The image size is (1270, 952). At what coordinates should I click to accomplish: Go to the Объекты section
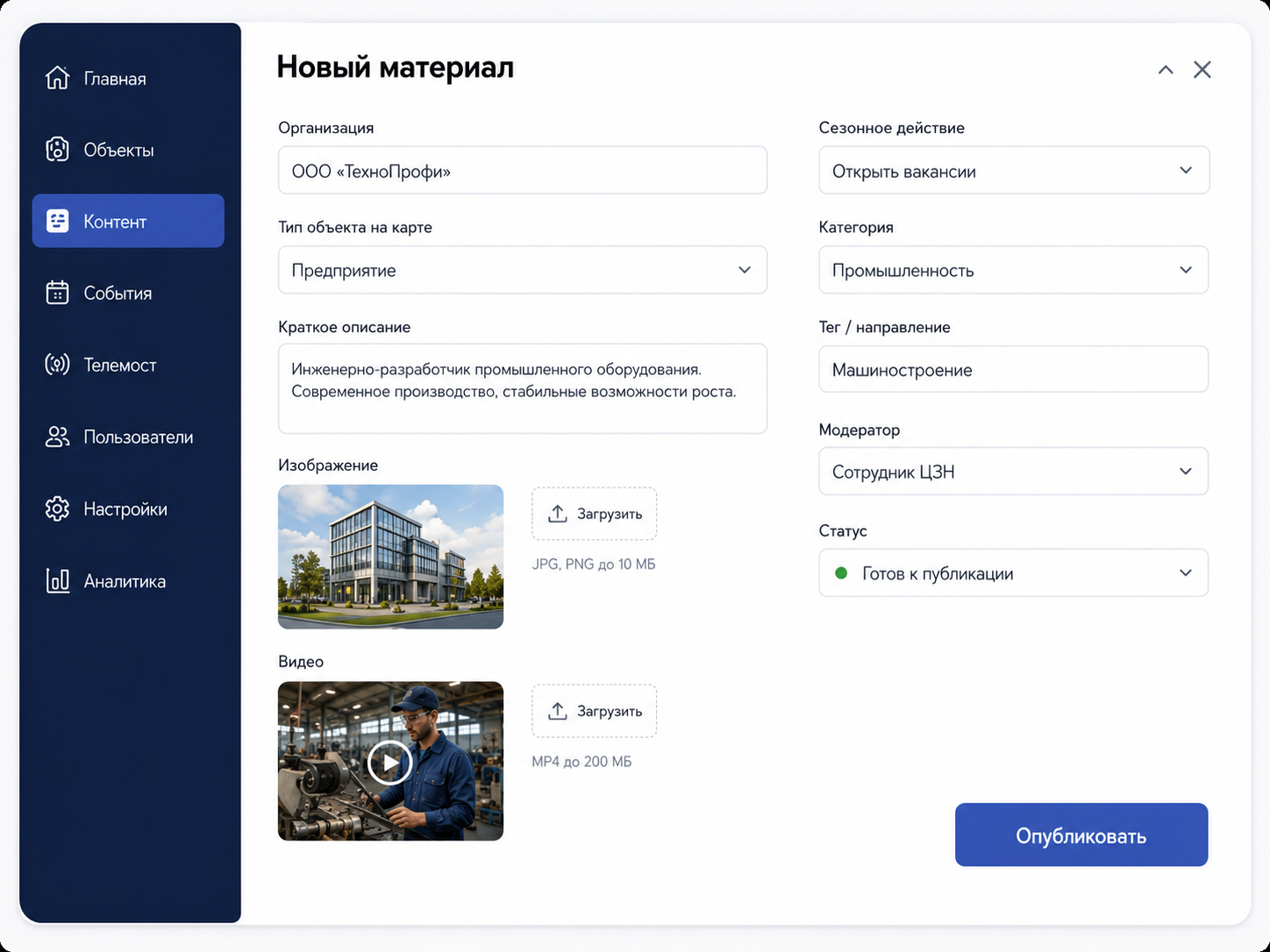[128, 150]
